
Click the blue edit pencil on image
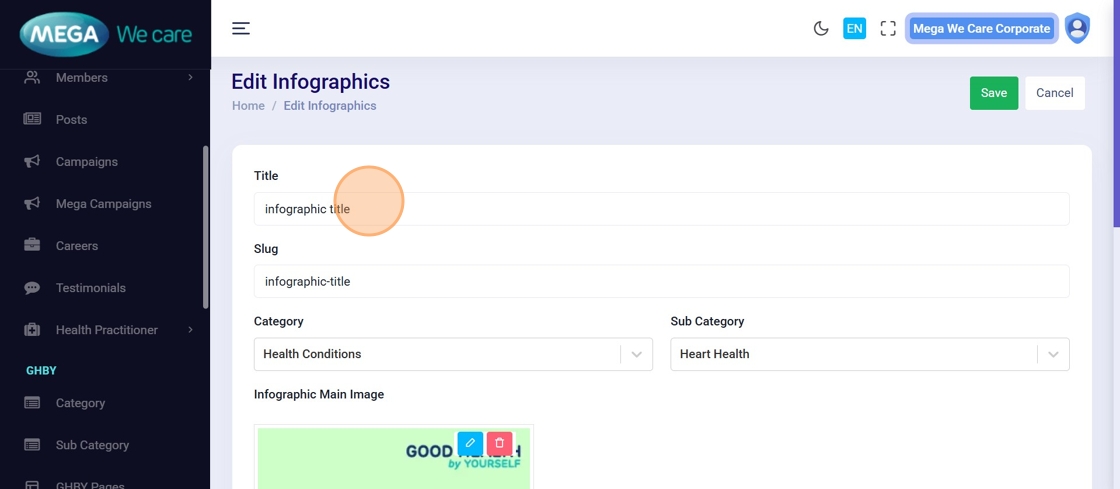click(x=470, y=443)
